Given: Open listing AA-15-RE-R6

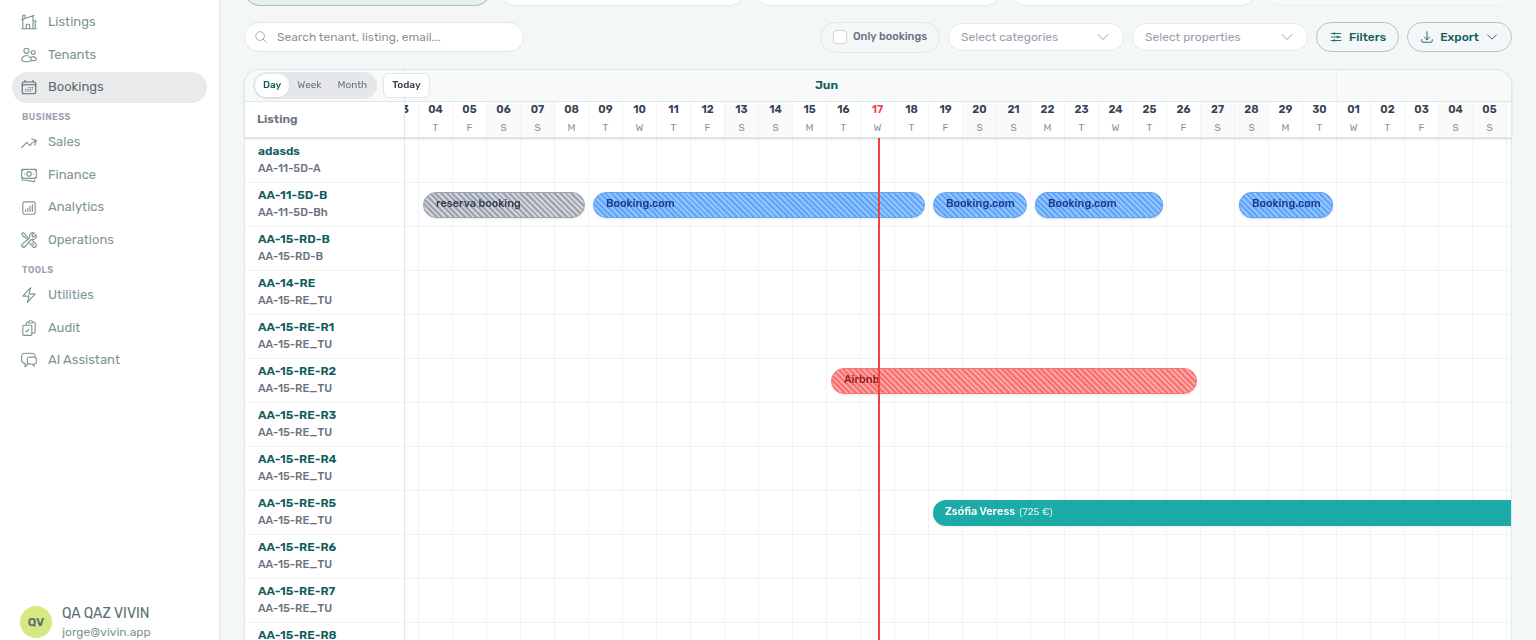Looking at the screenshot, I should tap(297, 548).
